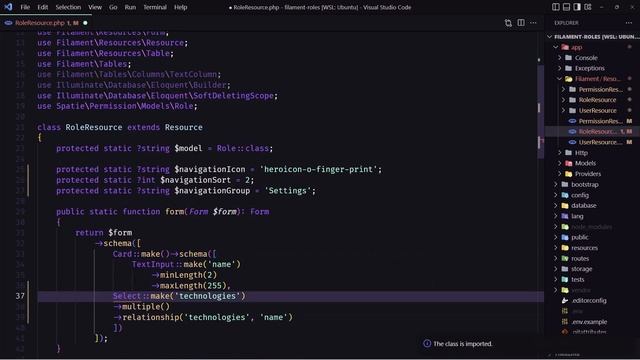The height and width of the screenshot is (360, 640).
Task: Open Customize Layout icon
Action: [x=588, y=7]
